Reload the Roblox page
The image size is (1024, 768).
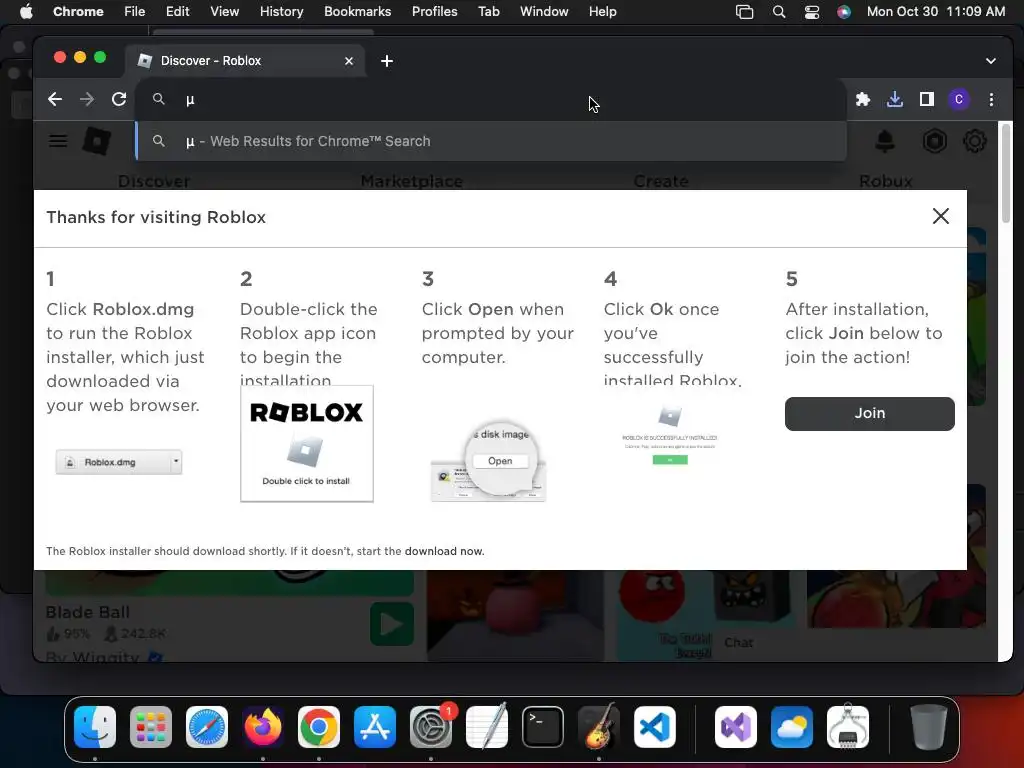click(119, 99)
